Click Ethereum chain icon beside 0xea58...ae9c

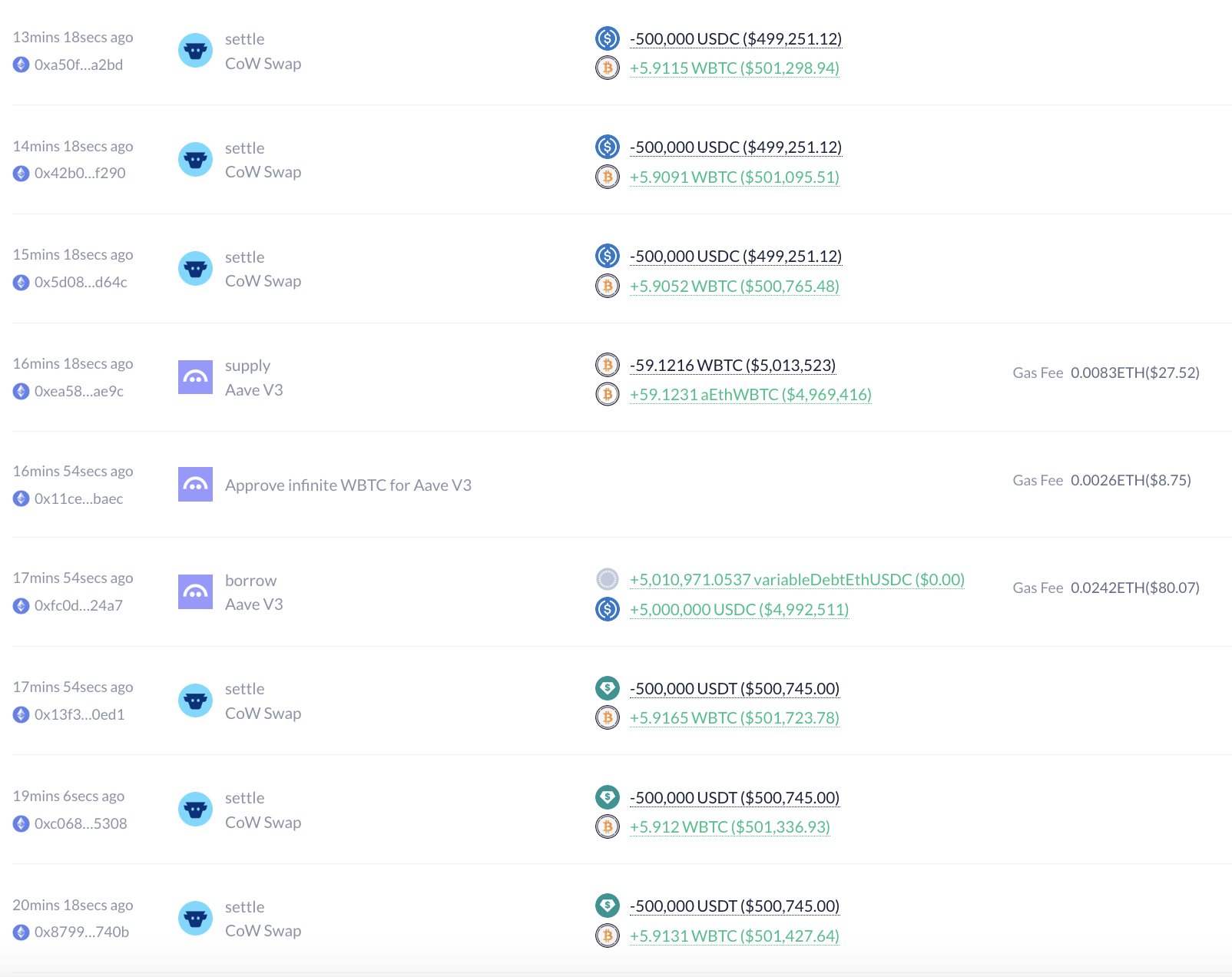(22, 391)
